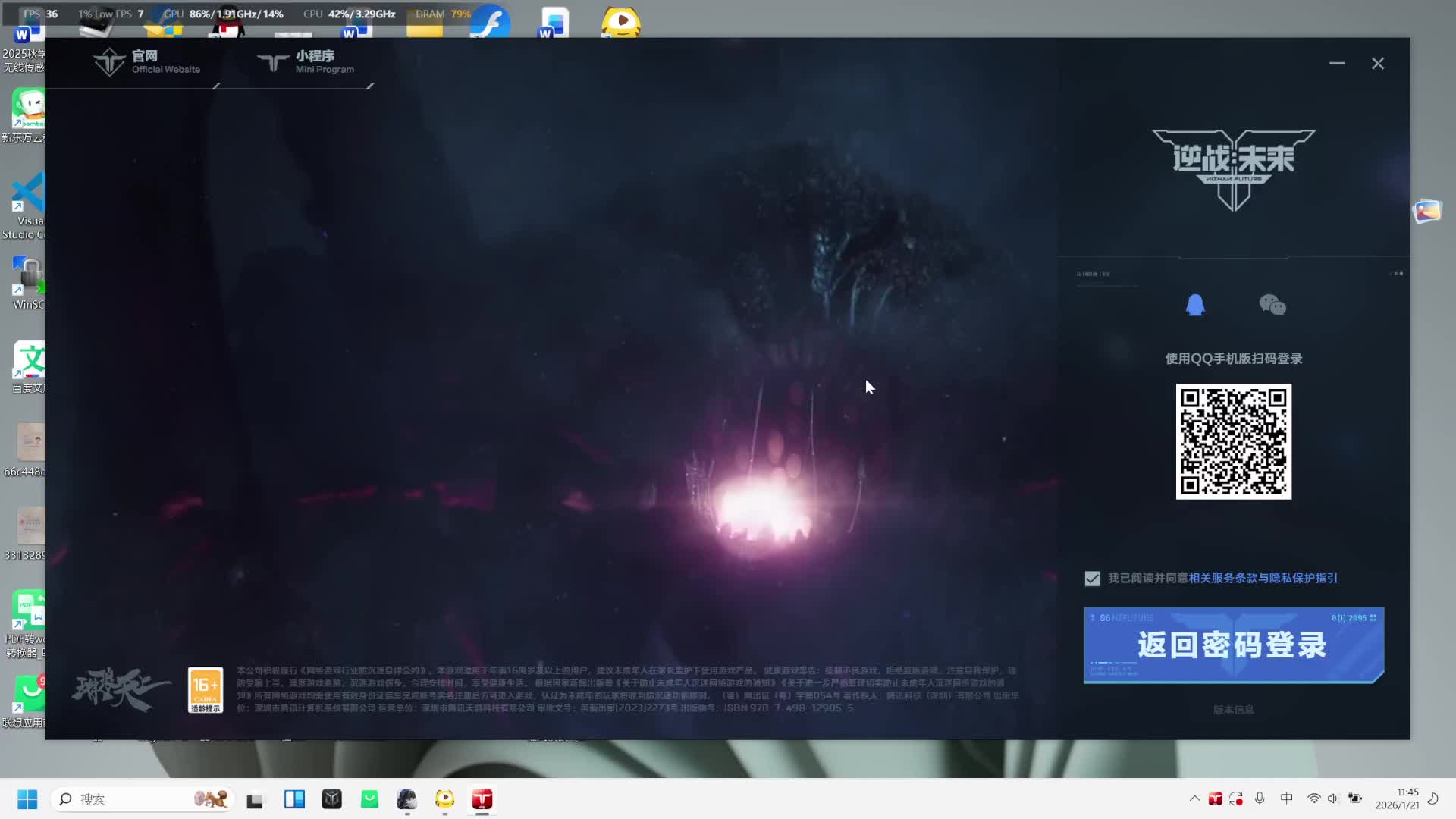Uncheck the service terms agreement checkbox
This screenshot has height=819, width=1456.
point(1092,579)
